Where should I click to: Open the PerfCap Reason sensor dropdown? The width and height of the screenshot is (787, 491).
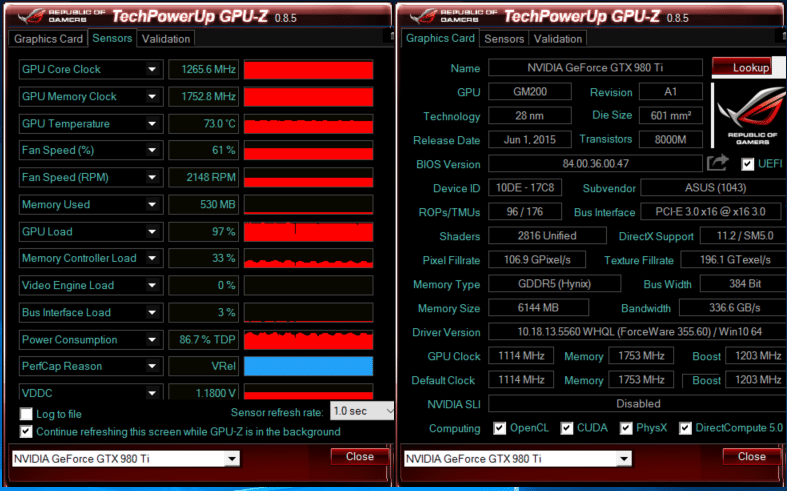[152, 366]
